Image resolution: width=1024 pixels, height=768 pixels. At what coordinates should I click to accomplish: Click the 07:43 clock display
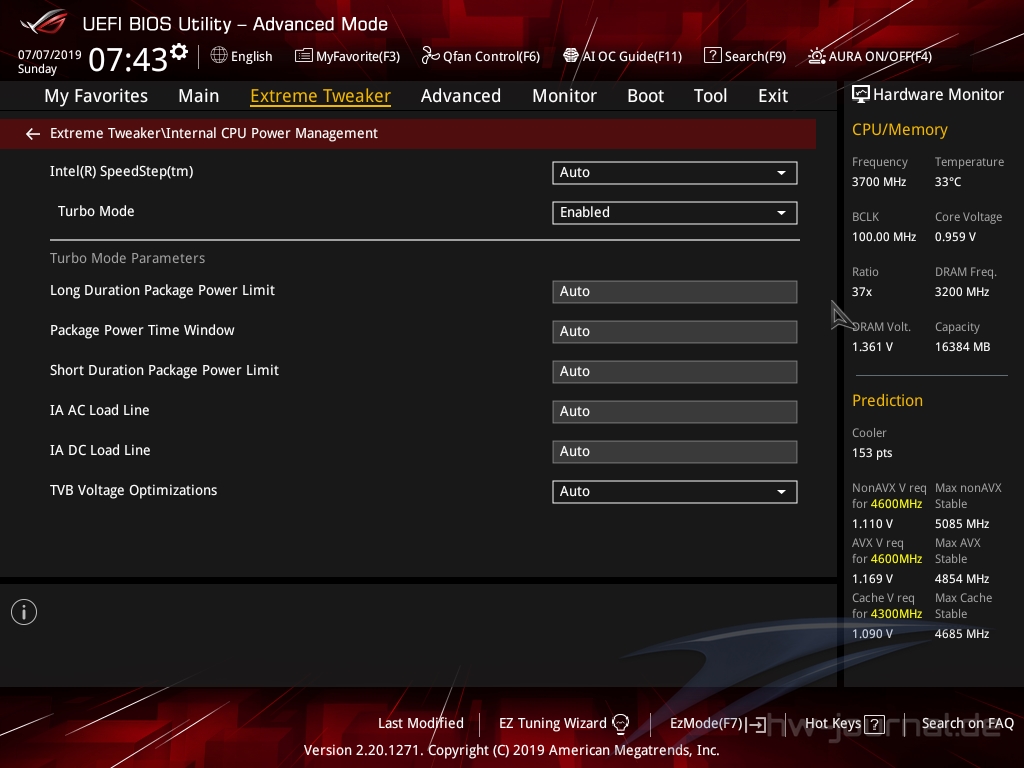[128, 59]
